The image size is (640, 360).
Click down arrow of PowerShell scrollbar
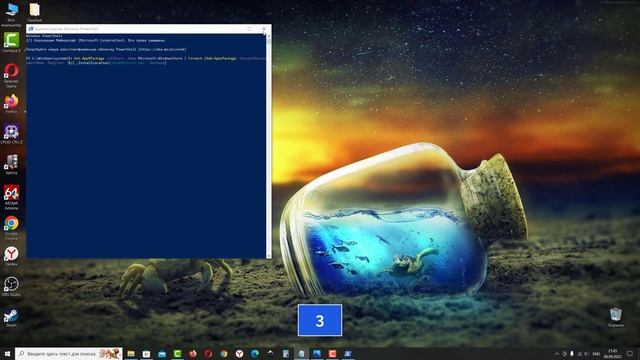pyautogui.click(x=268, y=256)
